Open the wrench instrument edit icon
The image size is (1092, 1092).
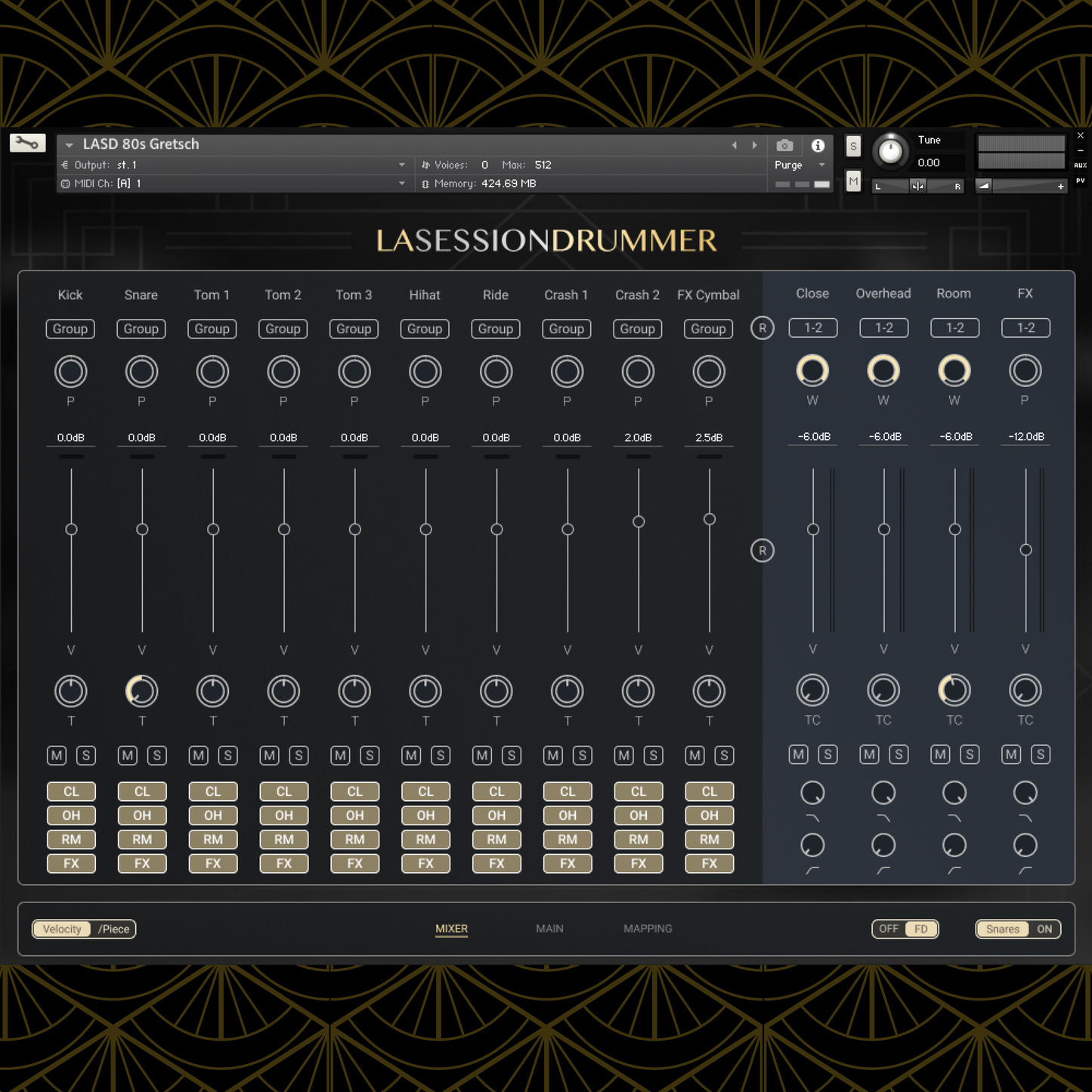coord(27,143)
